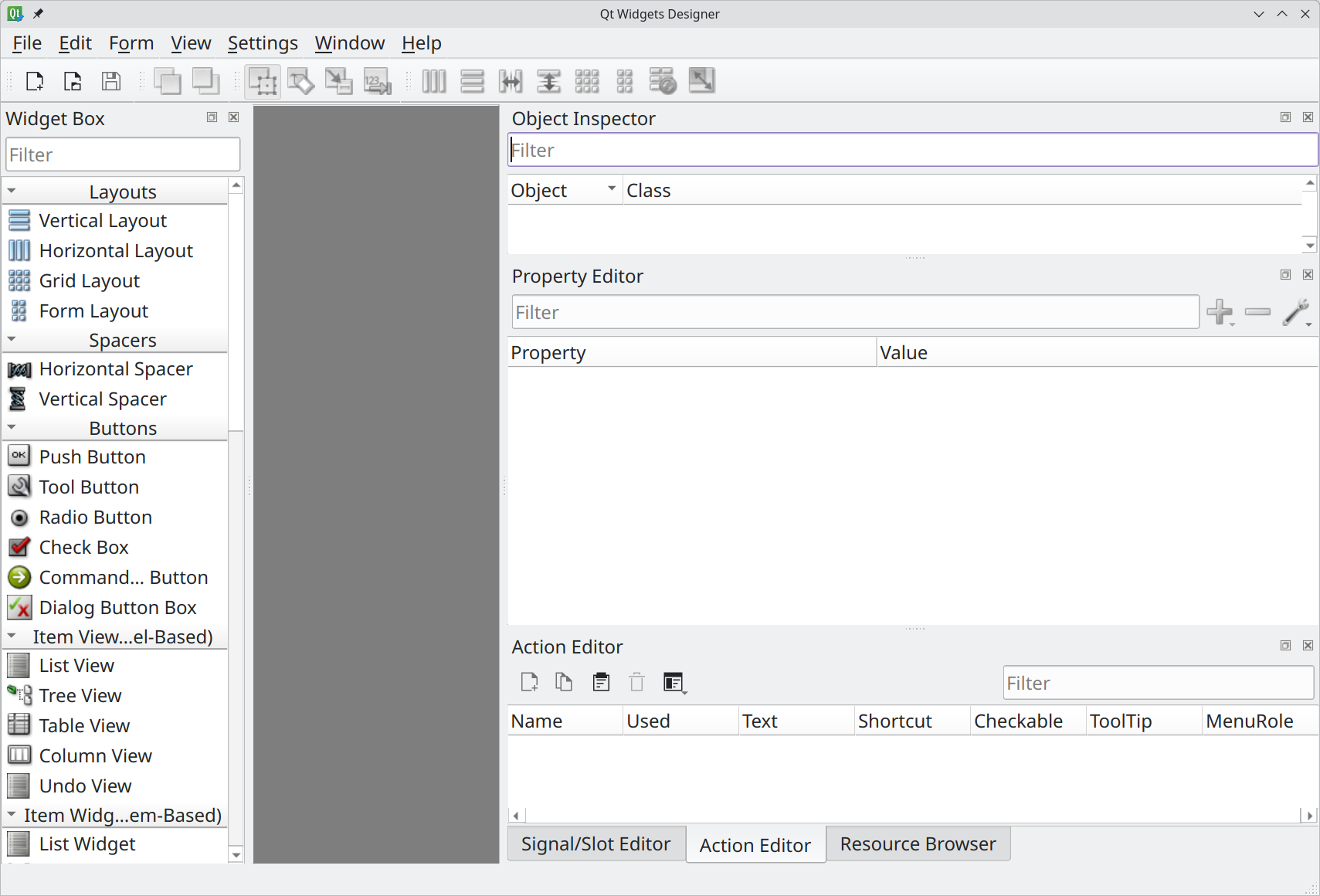Switch to Signal/Slot Editor tab

596,844
